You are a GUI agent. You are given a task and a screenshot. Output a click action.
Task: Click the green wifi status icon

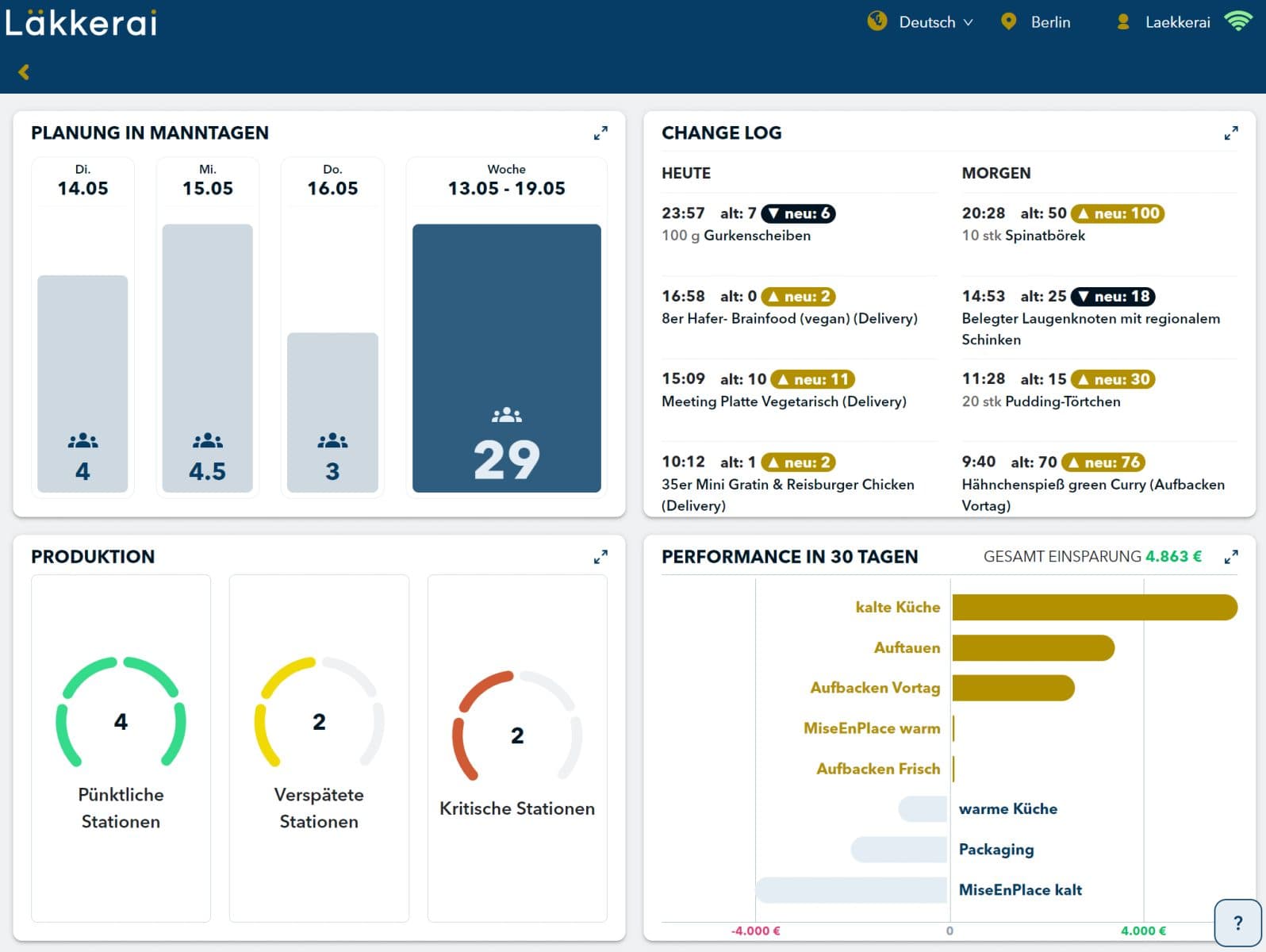(1237, 21)
